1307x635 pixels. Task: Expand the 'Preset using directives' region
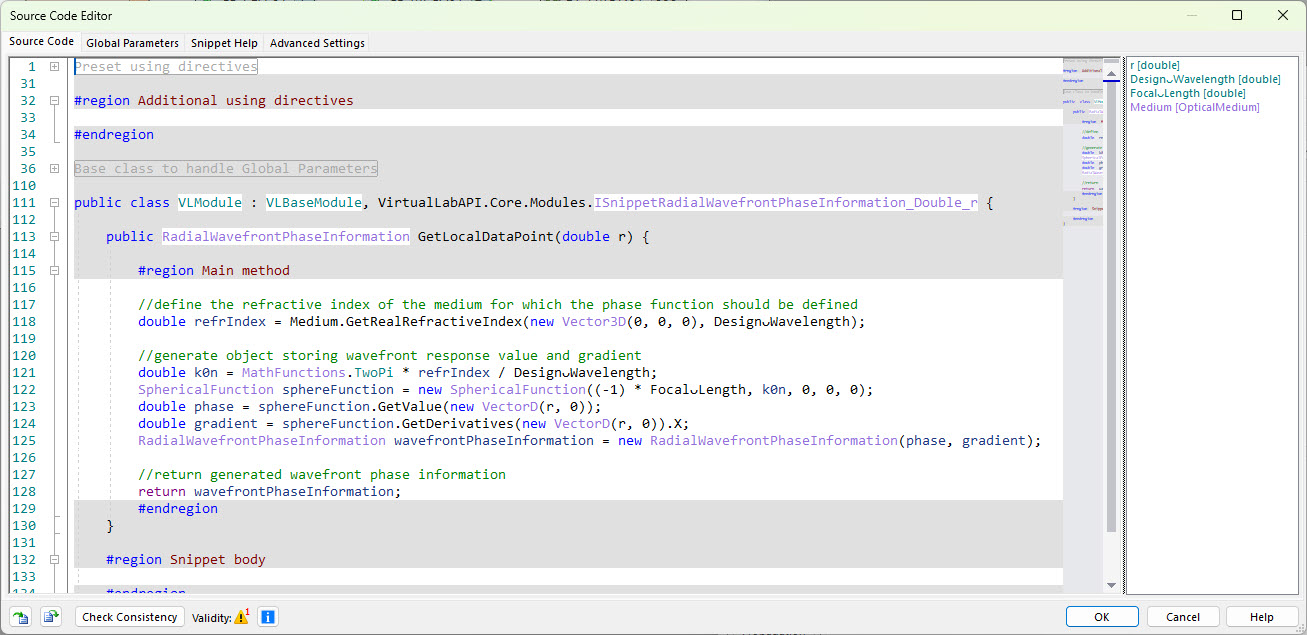tap(54, 66)
